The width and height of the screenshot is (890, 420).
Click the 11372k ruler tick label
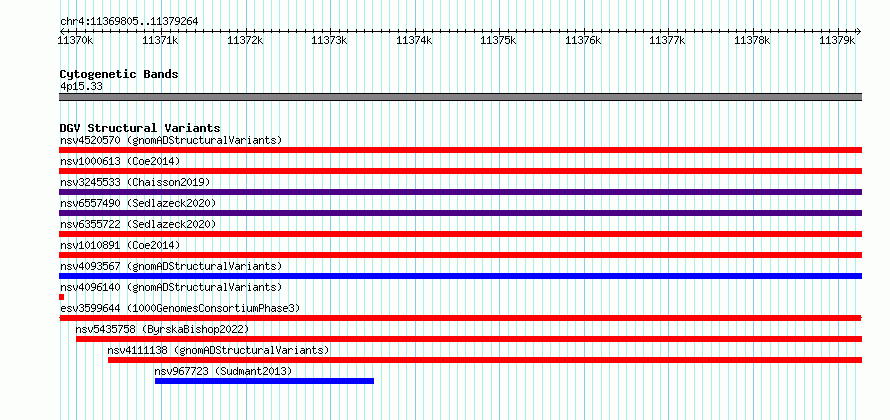(x=245, y=40)
